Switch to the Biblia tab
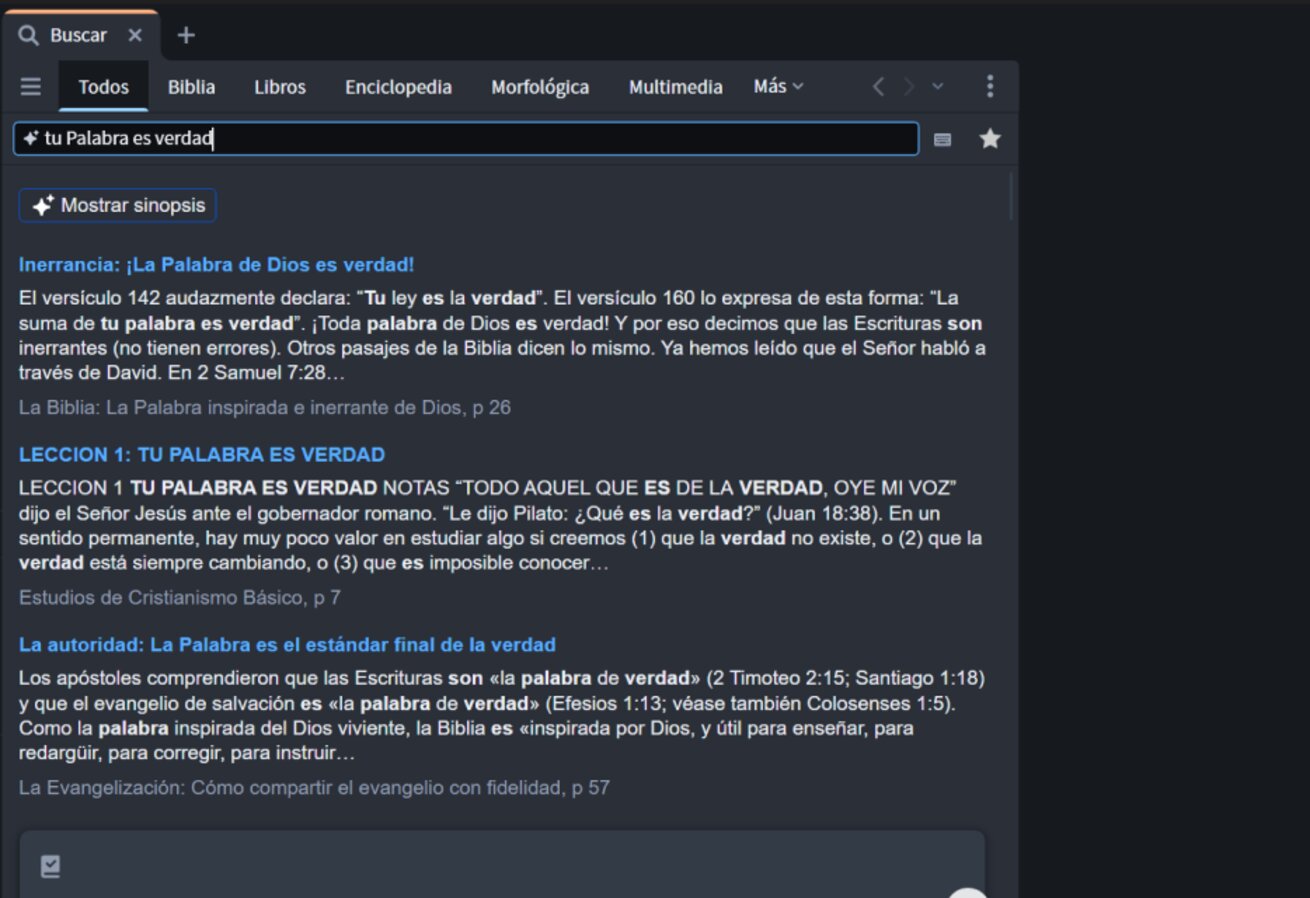This screenshot has height=898, width=1310. tap(191, 87)
